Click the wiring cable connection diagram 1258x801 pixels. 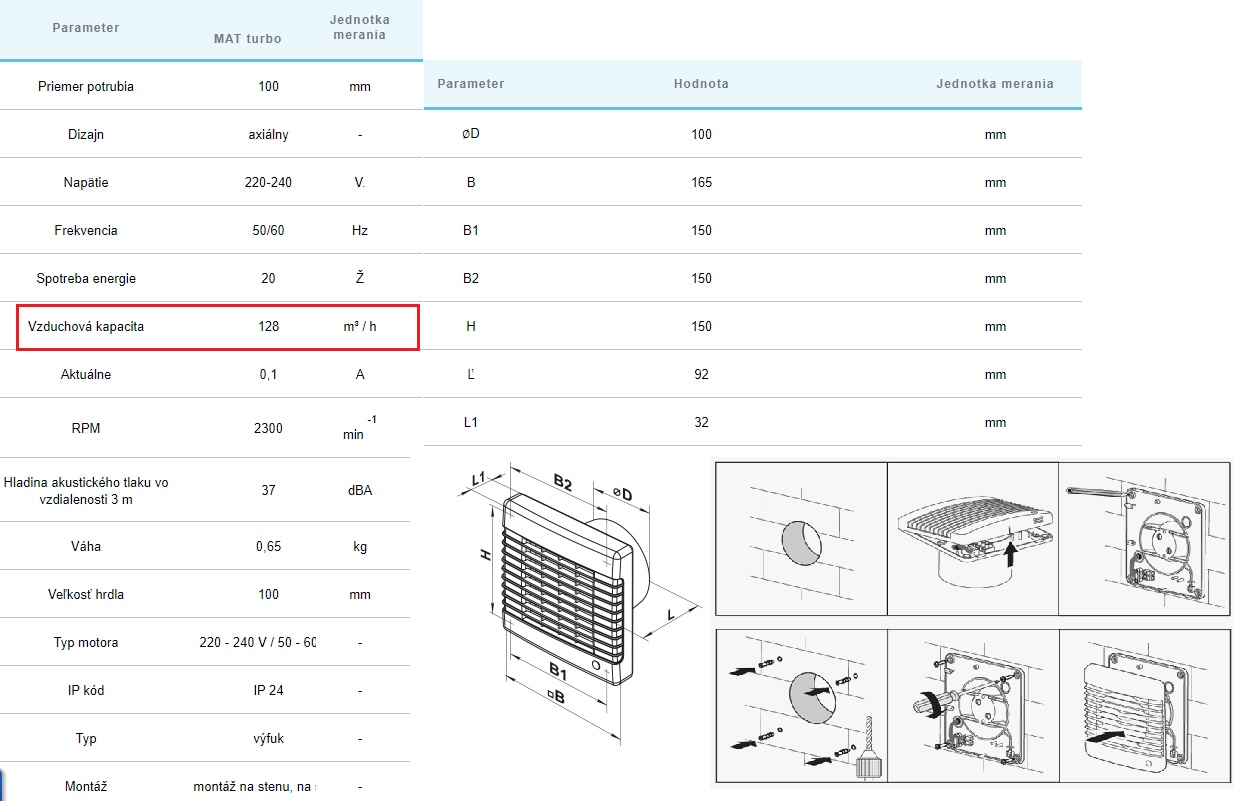(1144, 540)
